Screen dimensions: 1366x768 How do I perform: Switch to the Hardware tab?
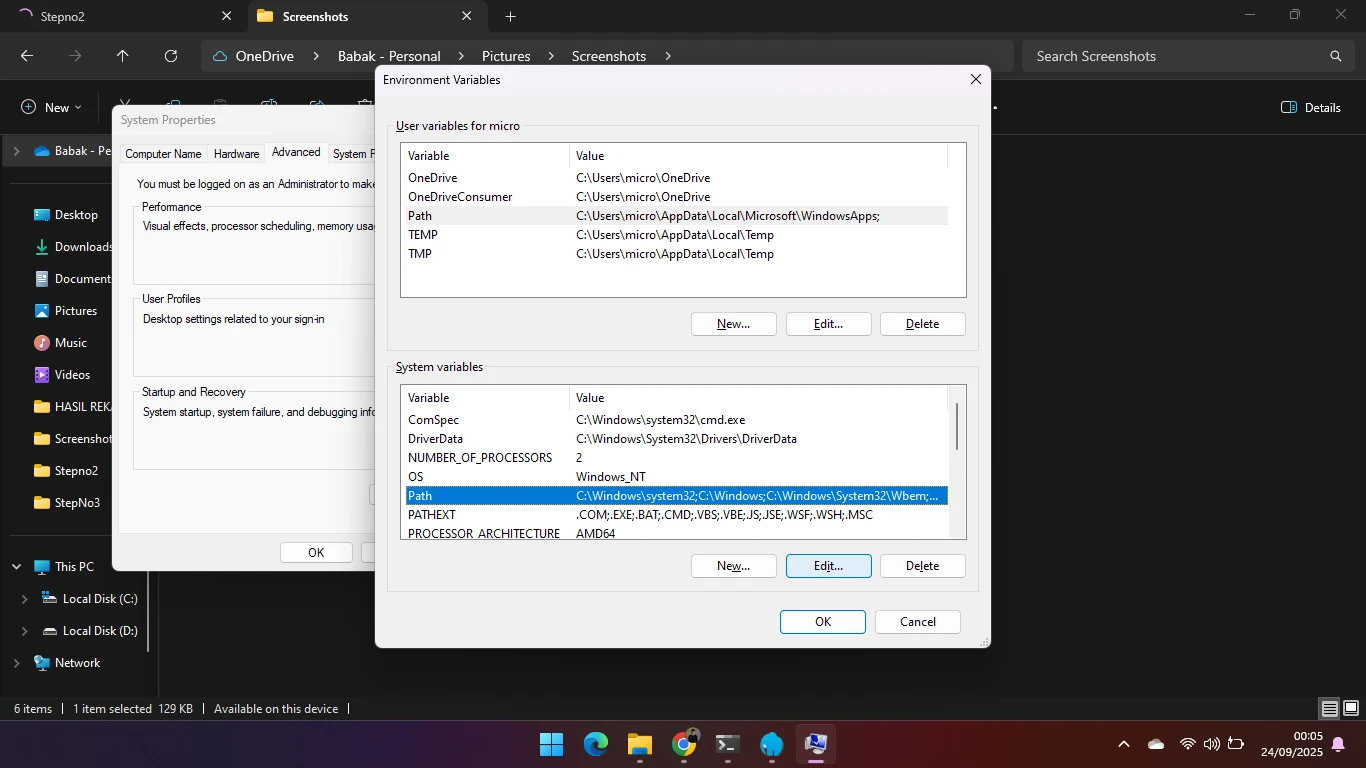click(x=236, y=154)
